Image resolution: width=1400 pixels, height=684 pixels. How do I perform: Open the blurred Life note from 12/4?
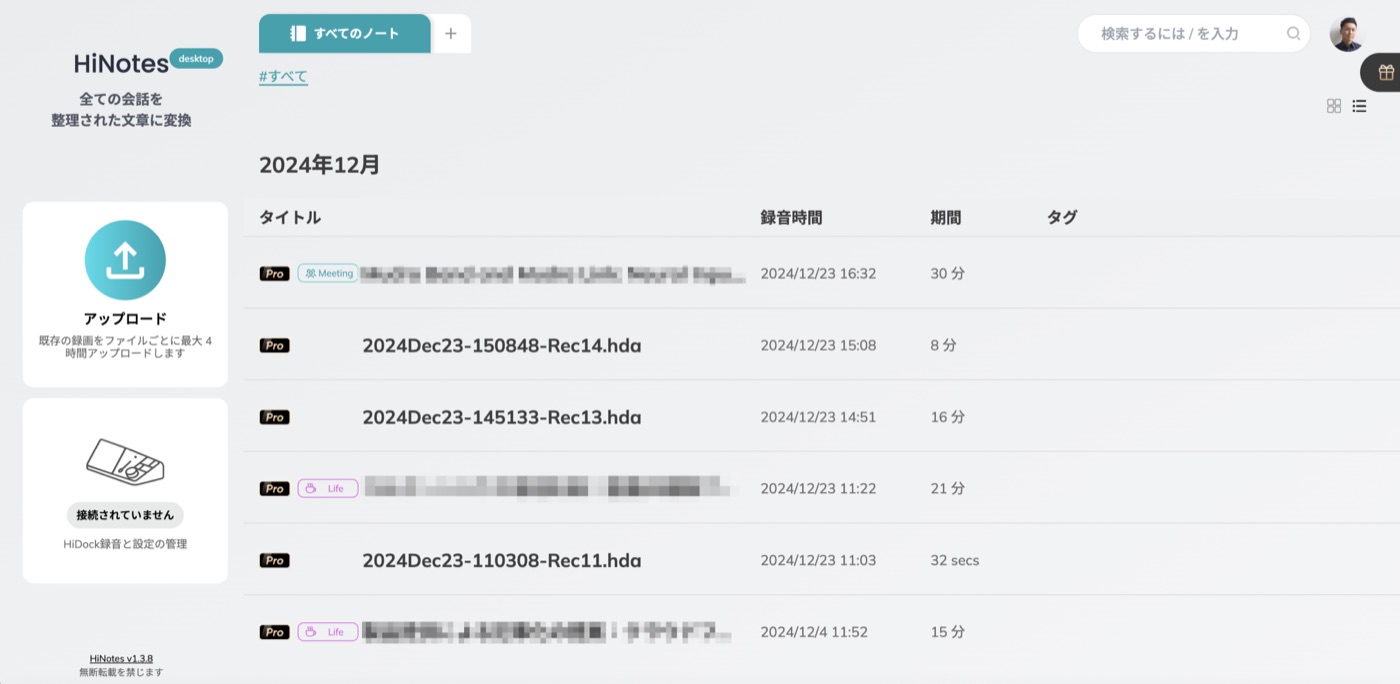(546, 632)
